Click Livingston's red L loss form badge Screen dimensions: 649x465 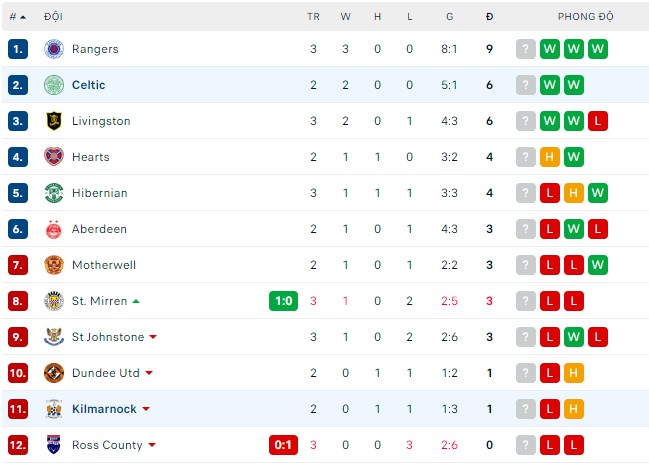pos(598,121)
